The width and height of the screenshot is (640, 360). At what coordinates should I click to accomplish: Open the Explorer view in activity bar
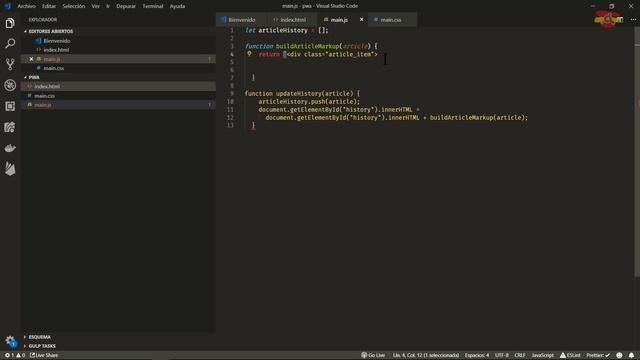(10, 23)
